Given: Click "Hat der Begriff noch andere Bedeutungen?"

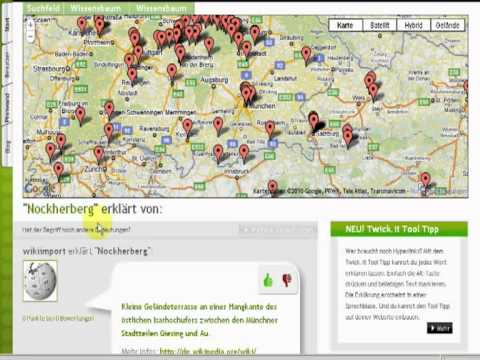Looking at the screenshot, I should (76, 229).
